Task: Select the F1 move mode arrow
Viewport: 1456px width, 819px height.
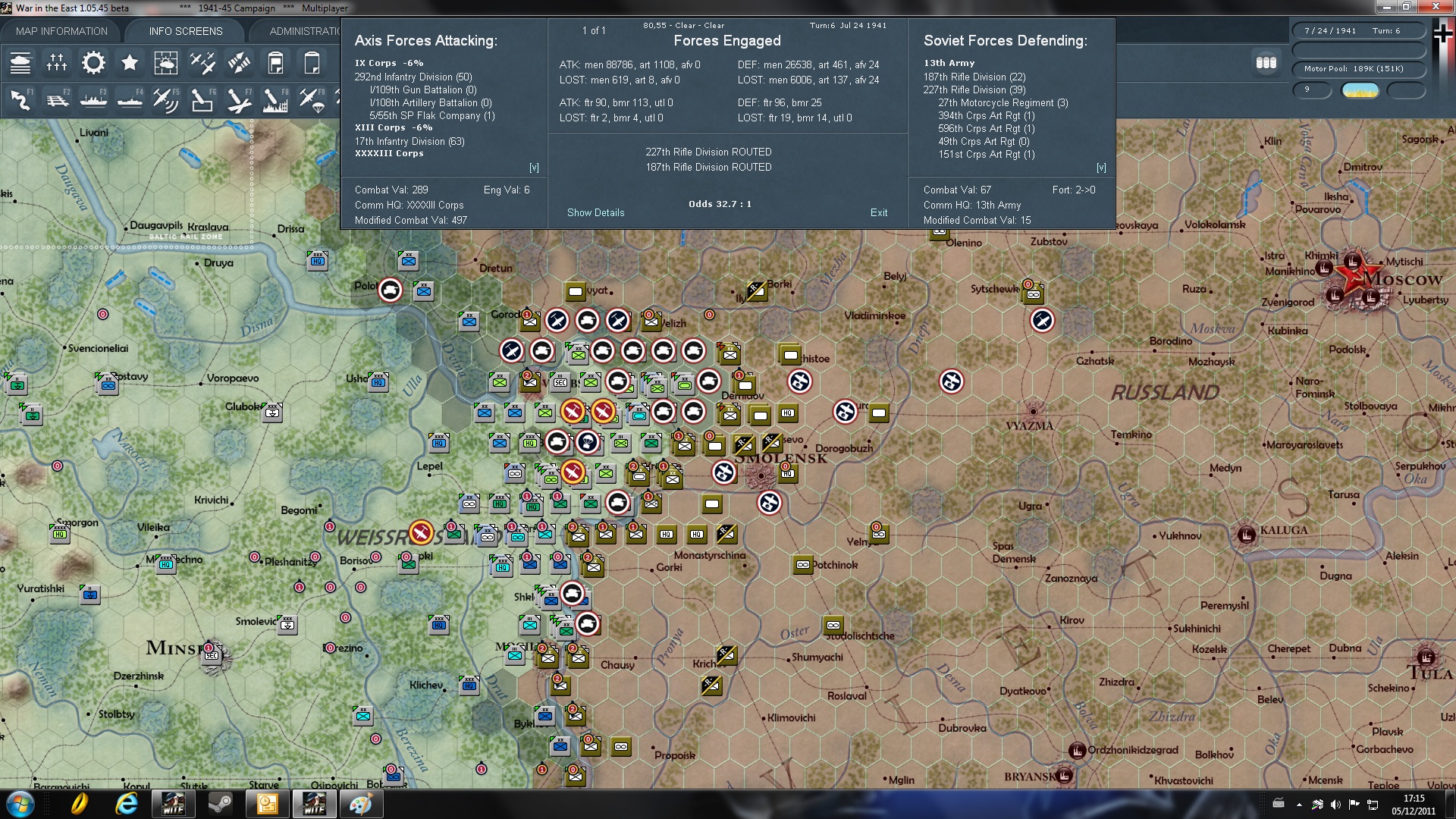Action: coord(20,100)
